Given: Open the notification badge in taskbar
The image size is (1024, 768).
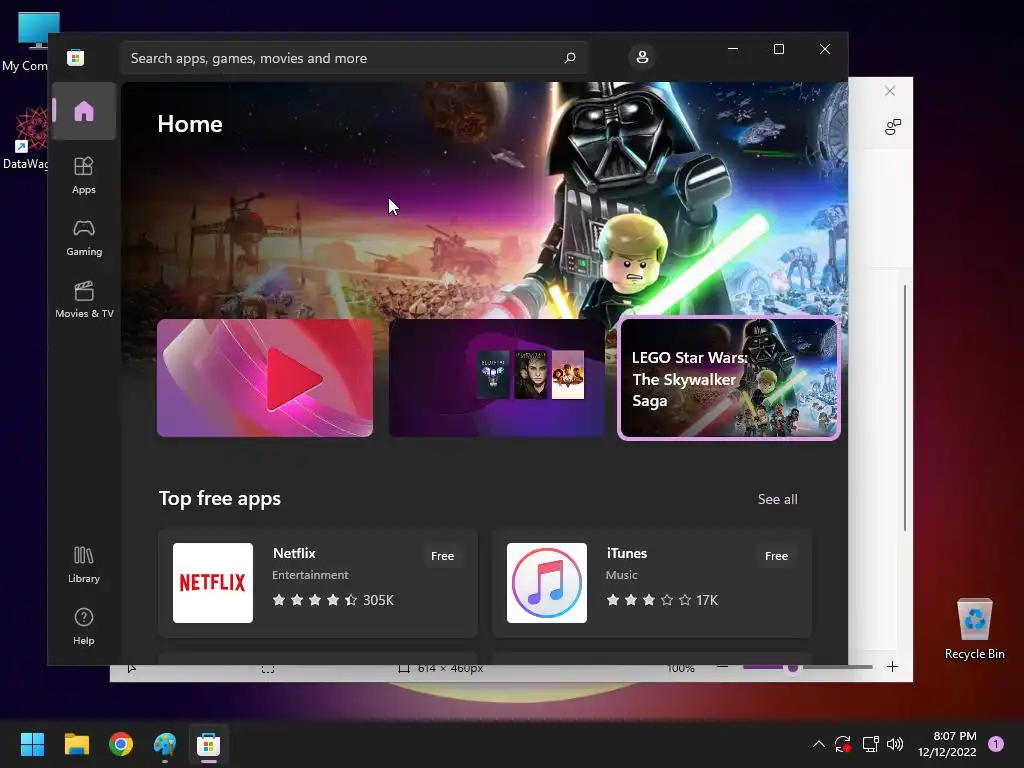Looking at the screenshot, I should tap(996, 743).
